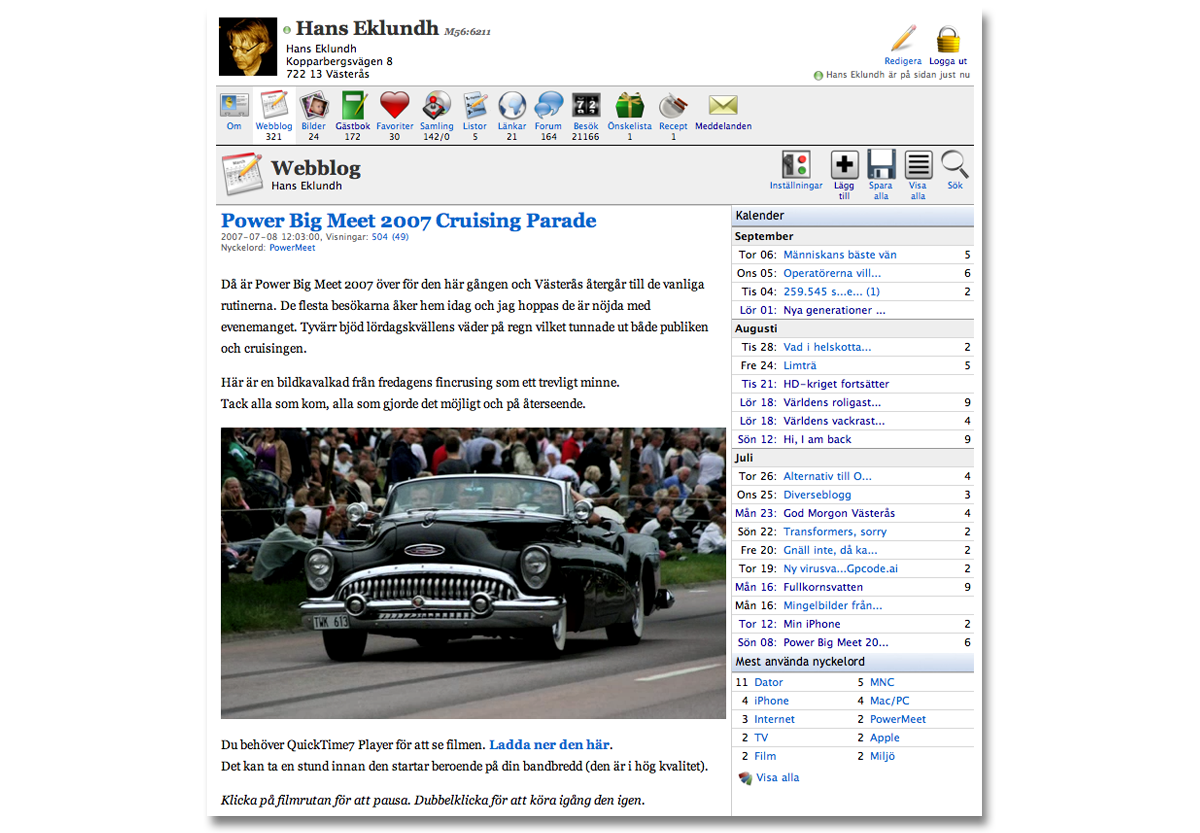
Task: Open calendar entry Världens vackrast...
Action: tap(832, 421)
